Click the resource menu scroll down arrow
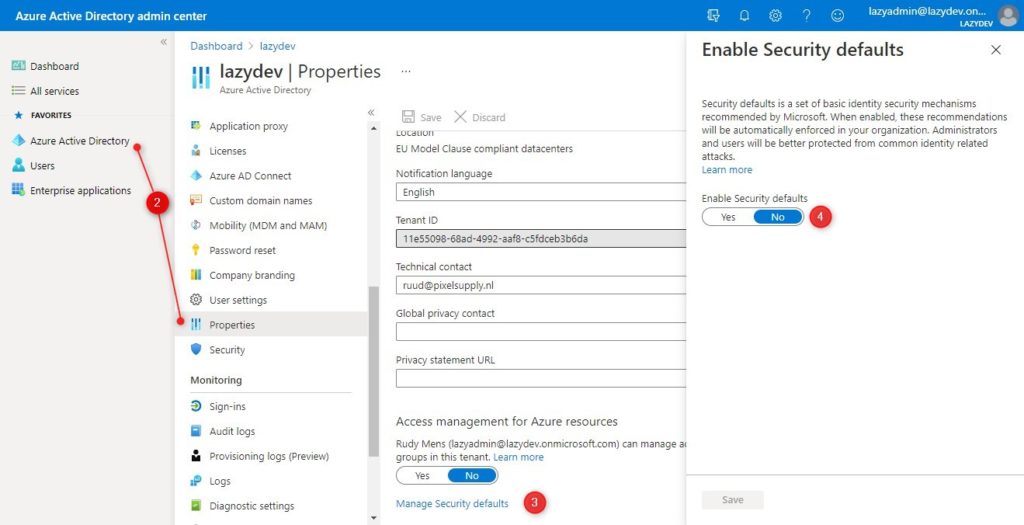Screen dimensions: 1024x525 coord(374,518)
